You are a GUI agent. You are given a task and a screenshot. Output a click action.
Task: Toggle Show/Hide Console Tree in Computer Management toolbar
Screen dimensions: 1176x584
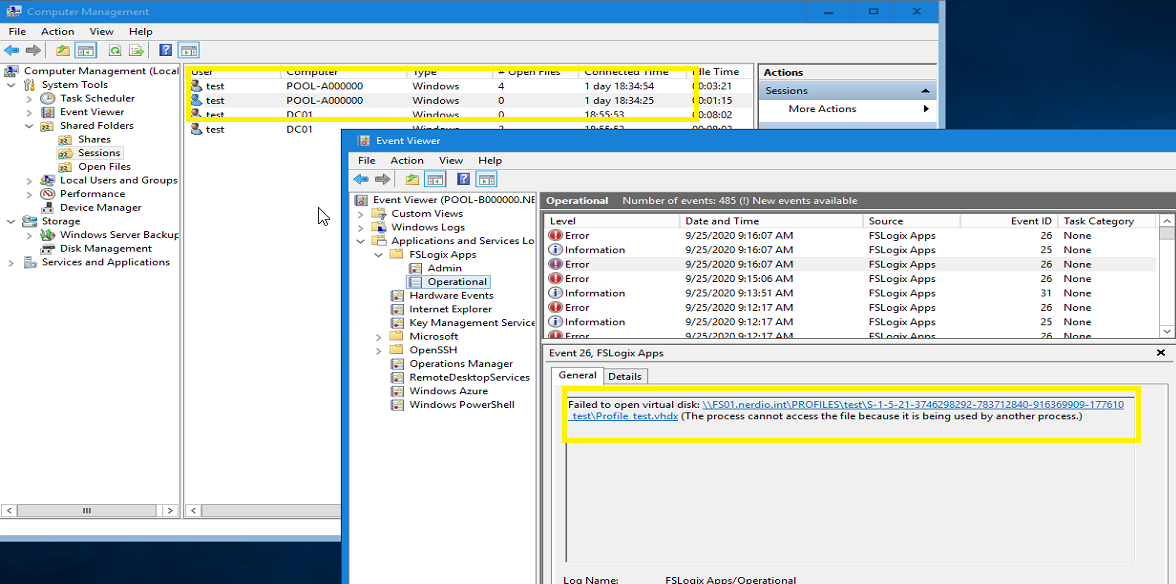(x=86, y=51)
